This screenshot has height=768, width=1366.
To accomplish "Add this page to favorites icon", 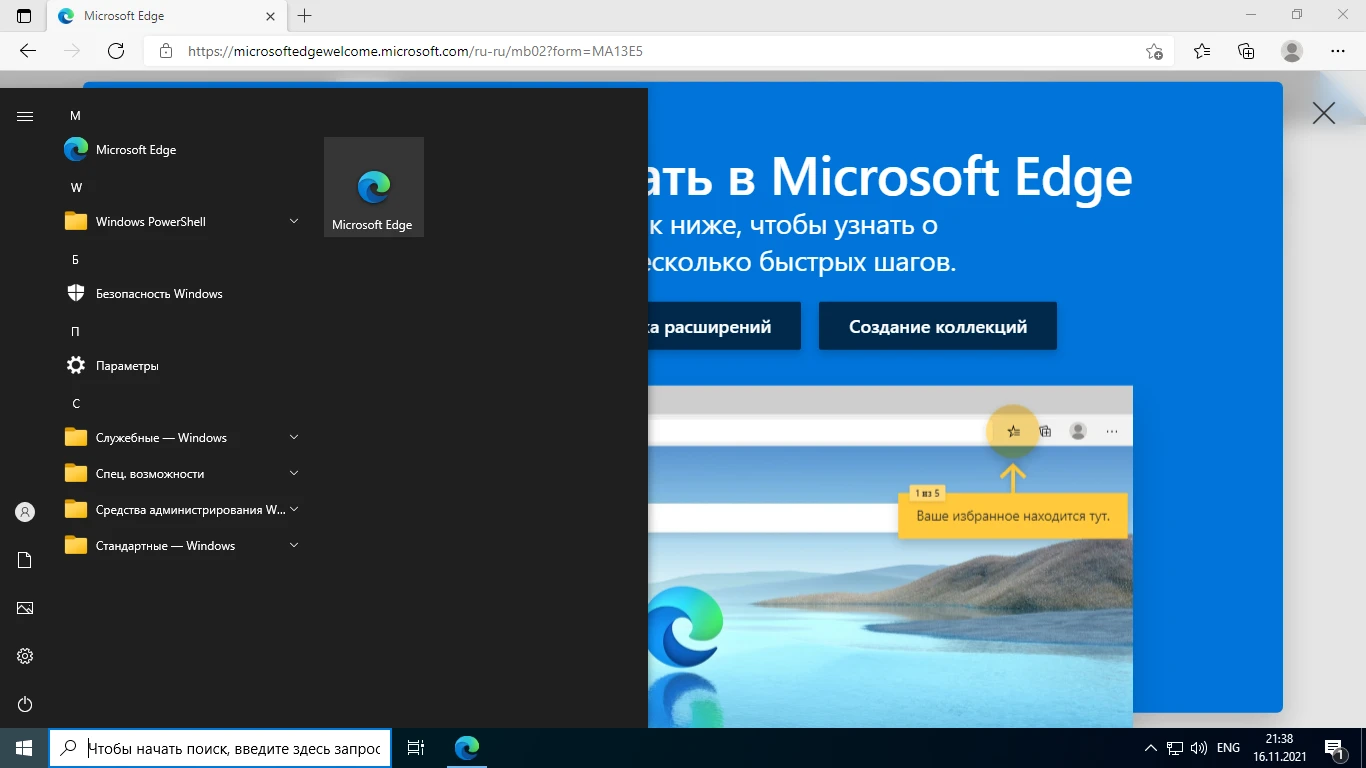I will tap(1154, 51).
